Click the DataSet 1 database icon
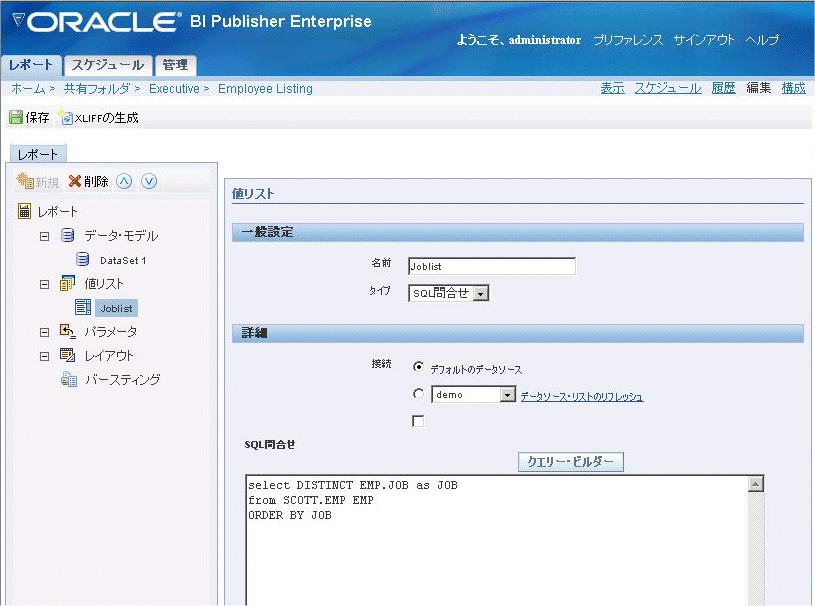 [82, 259]
